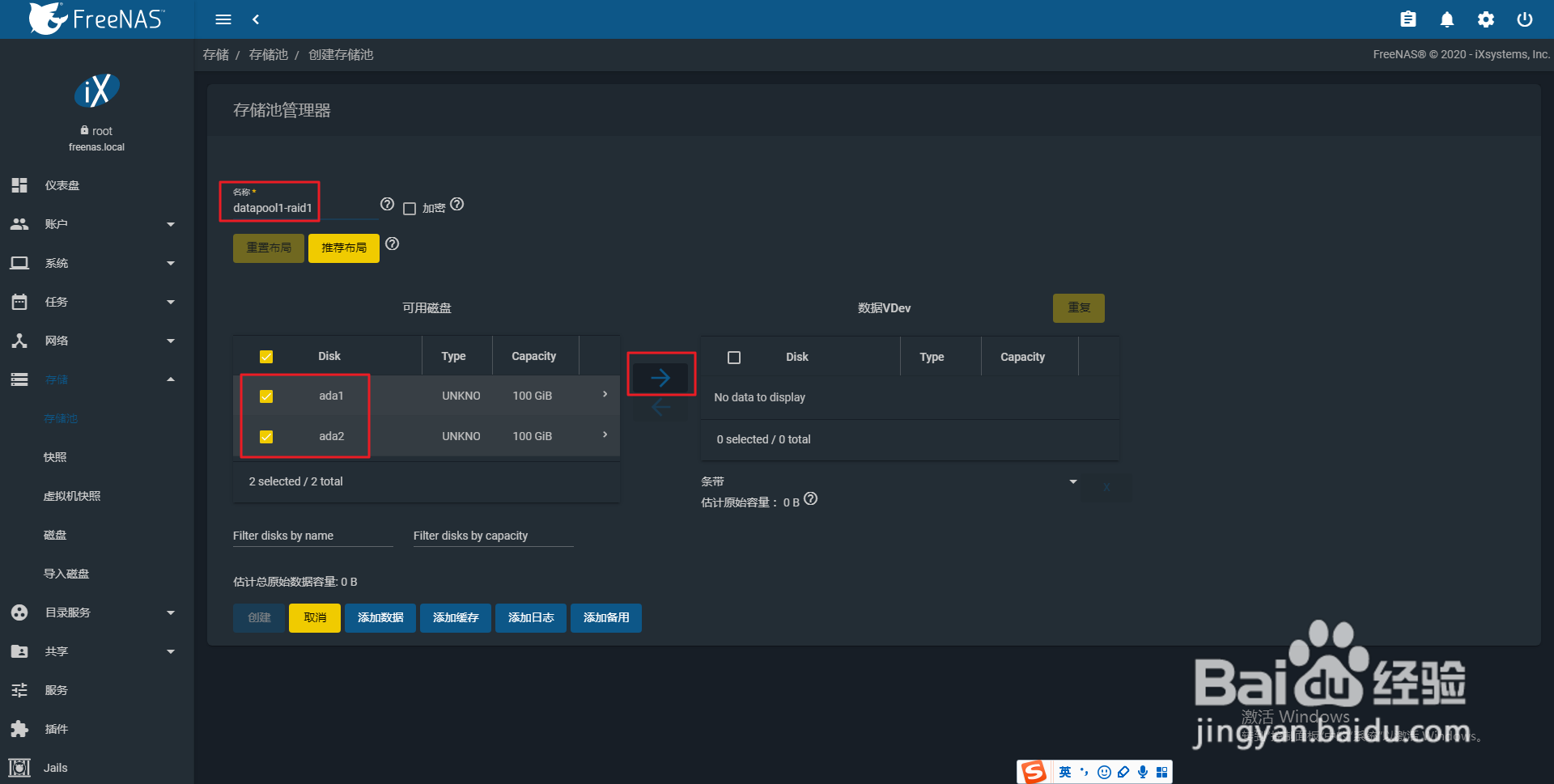Show help for estimated raw capacity

click(811, 499)
